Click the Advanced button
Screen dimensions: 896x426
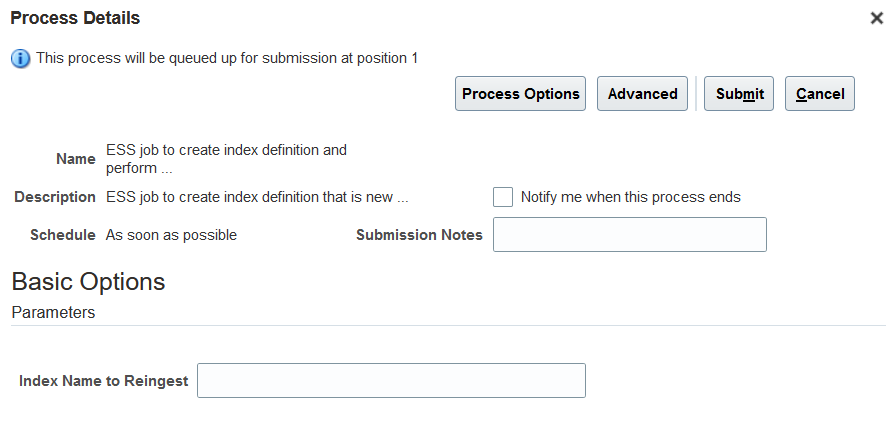(x=643, y=94)
